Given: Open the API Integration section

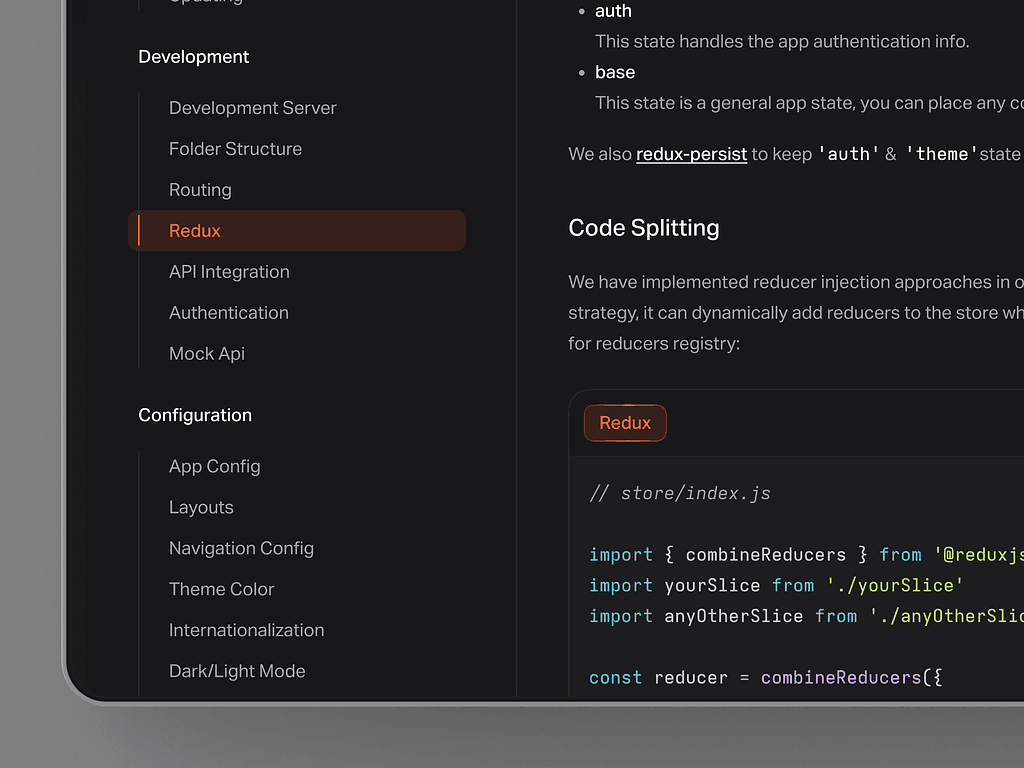Looking at the screenshot, I should (x=229, y=272).
